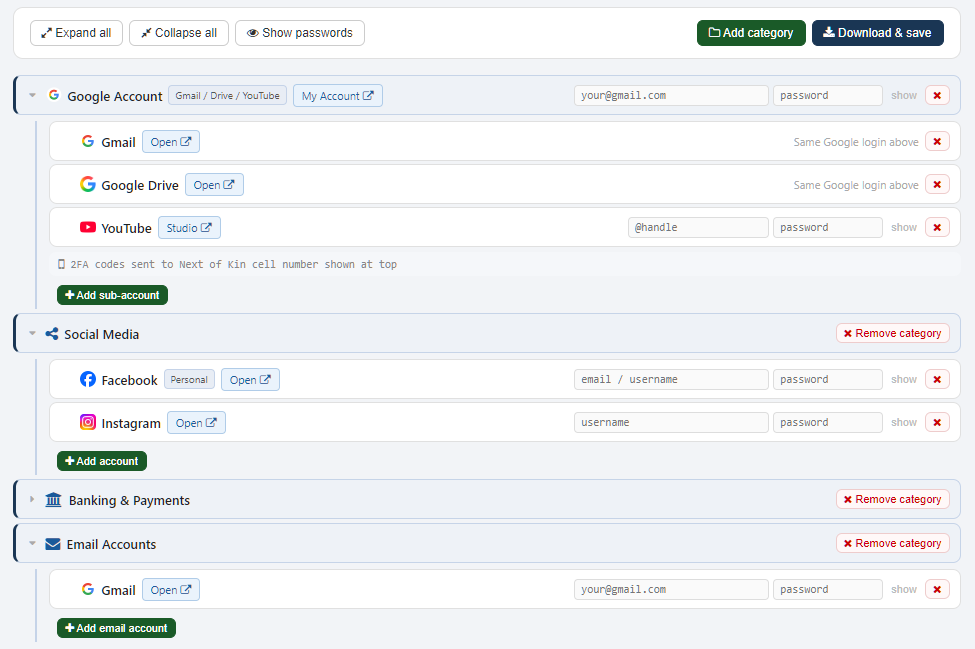Collapse the Social Media section
Screen dimensions: 975x649
tap(32, 333)
